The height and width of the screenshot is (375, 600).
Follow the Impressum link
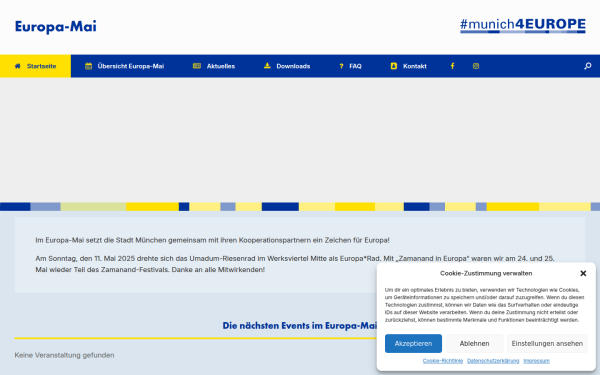pyautogui.click(x=536, y=361)
